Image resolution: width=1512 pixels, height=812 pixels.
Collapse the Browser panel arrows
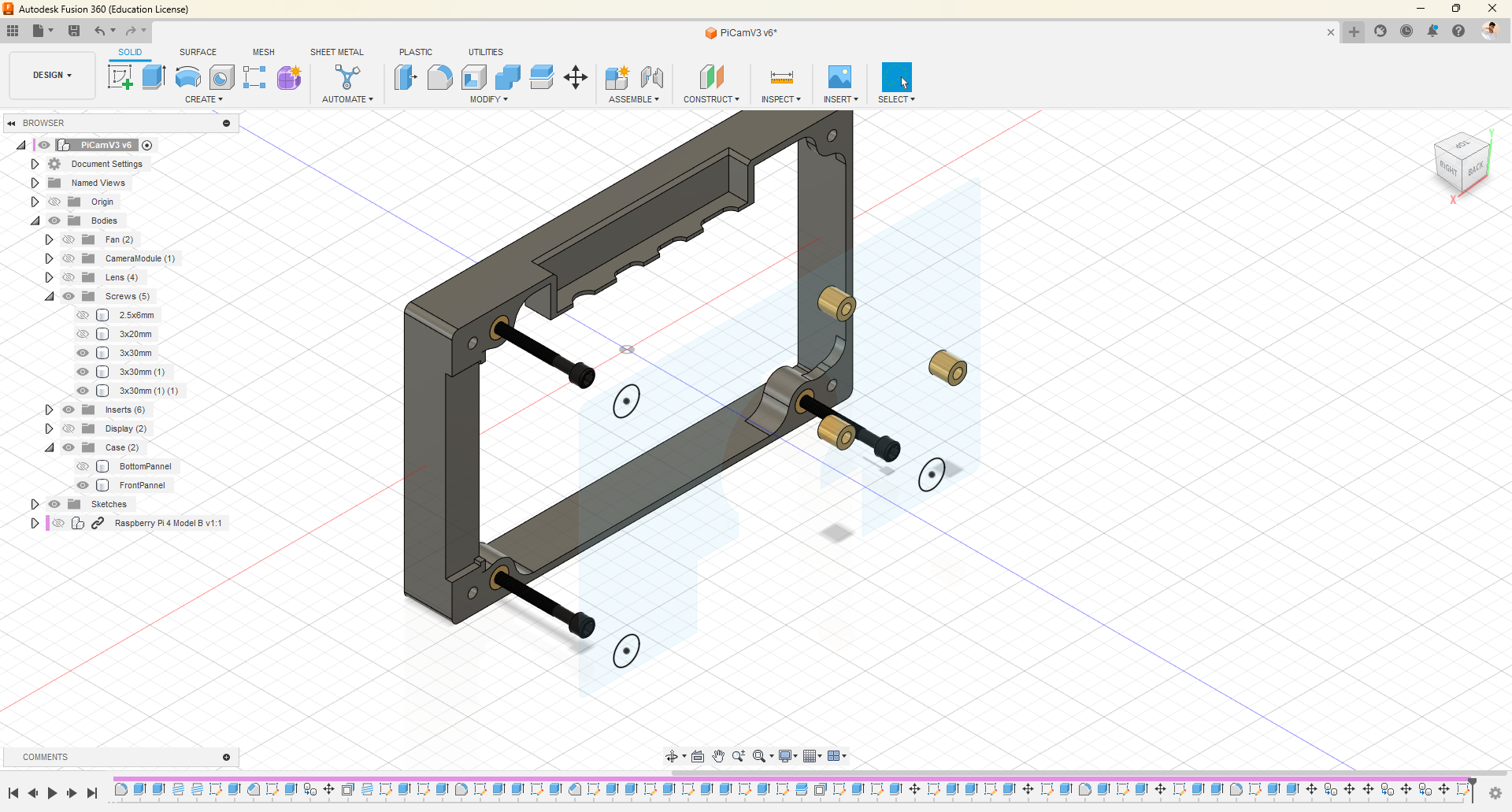[x=11, y=123]
